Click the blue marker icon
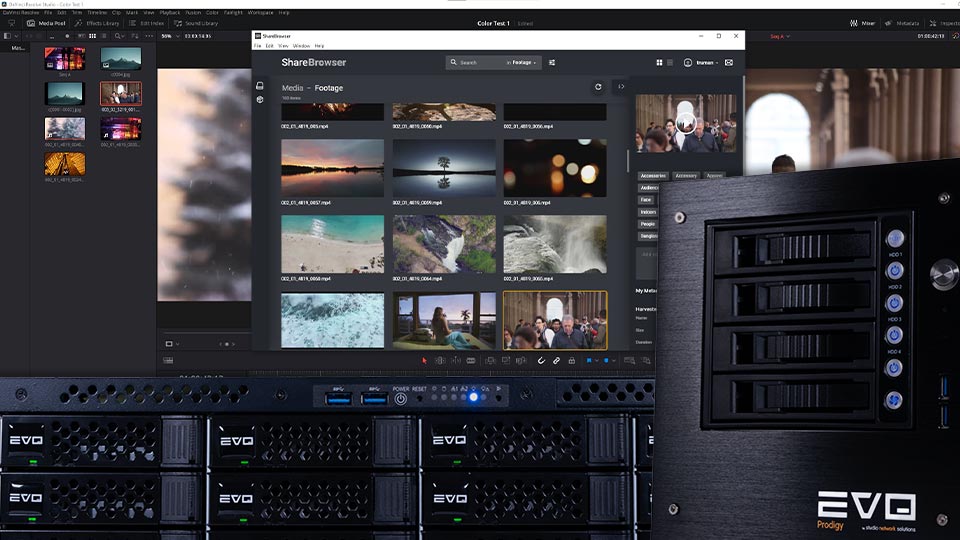960x540 pixels. click(x=606, y=361)
